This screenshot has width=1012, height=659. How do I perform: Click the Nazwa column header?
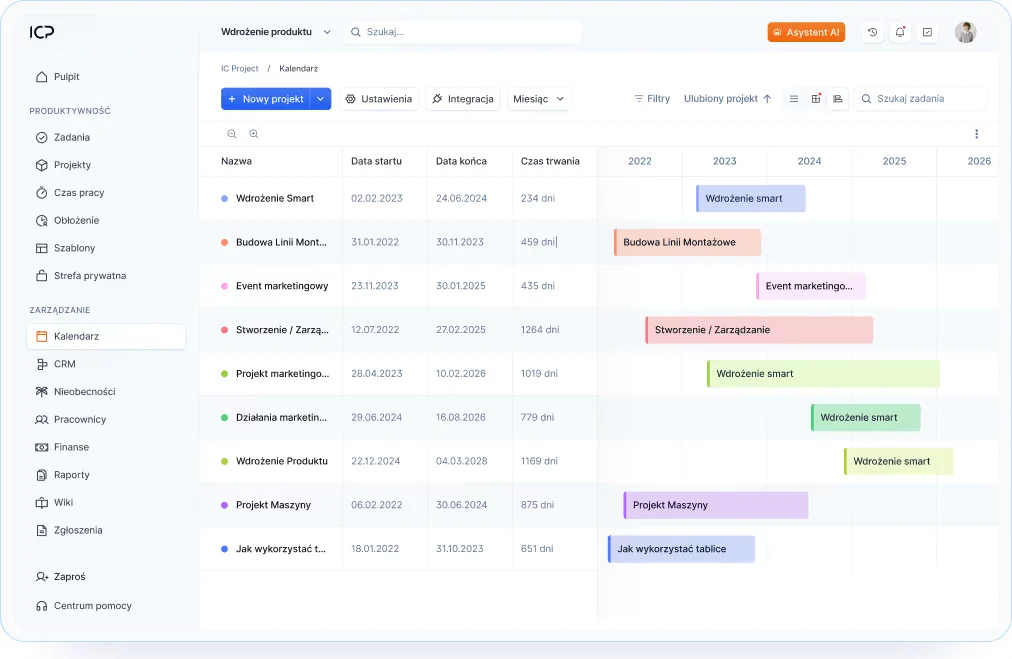coord(236,161)
